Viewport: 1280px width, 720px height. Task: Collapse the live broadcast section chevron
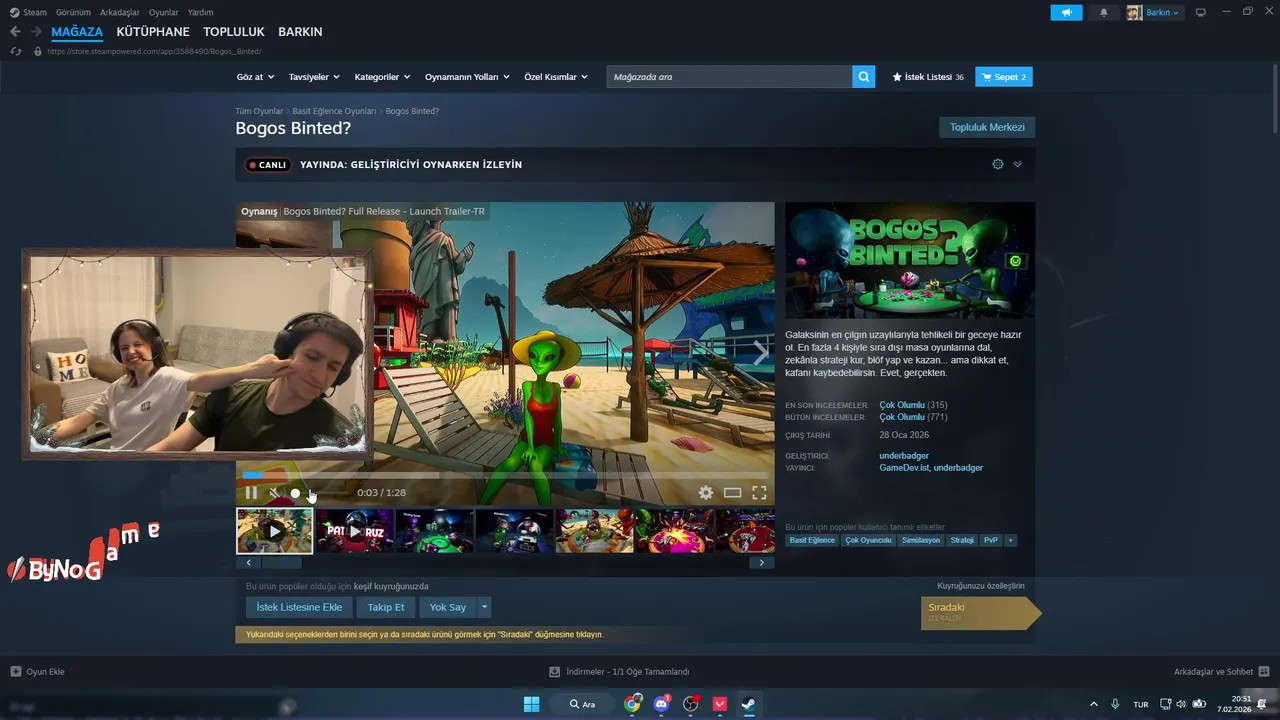(x=1017, y=164)
